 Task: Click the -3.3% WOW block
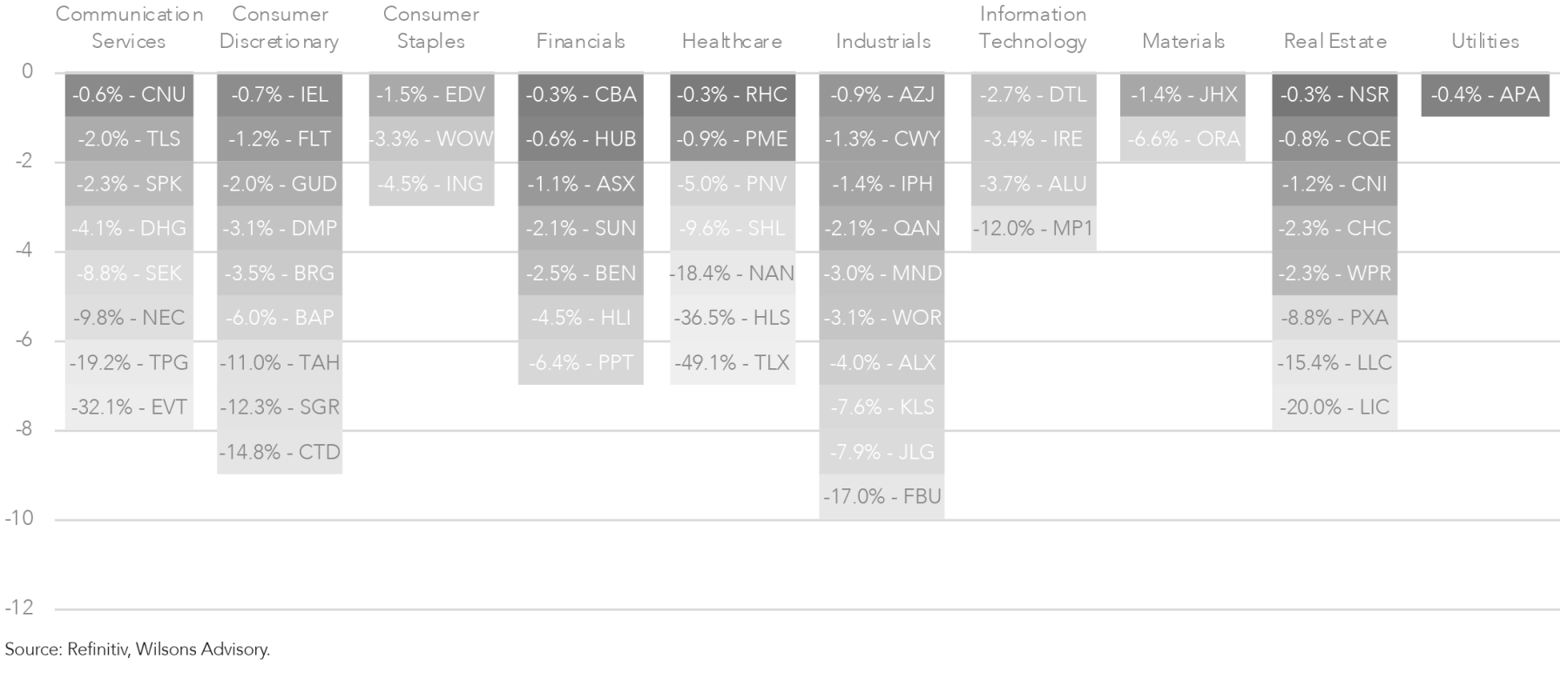(431, 139)
